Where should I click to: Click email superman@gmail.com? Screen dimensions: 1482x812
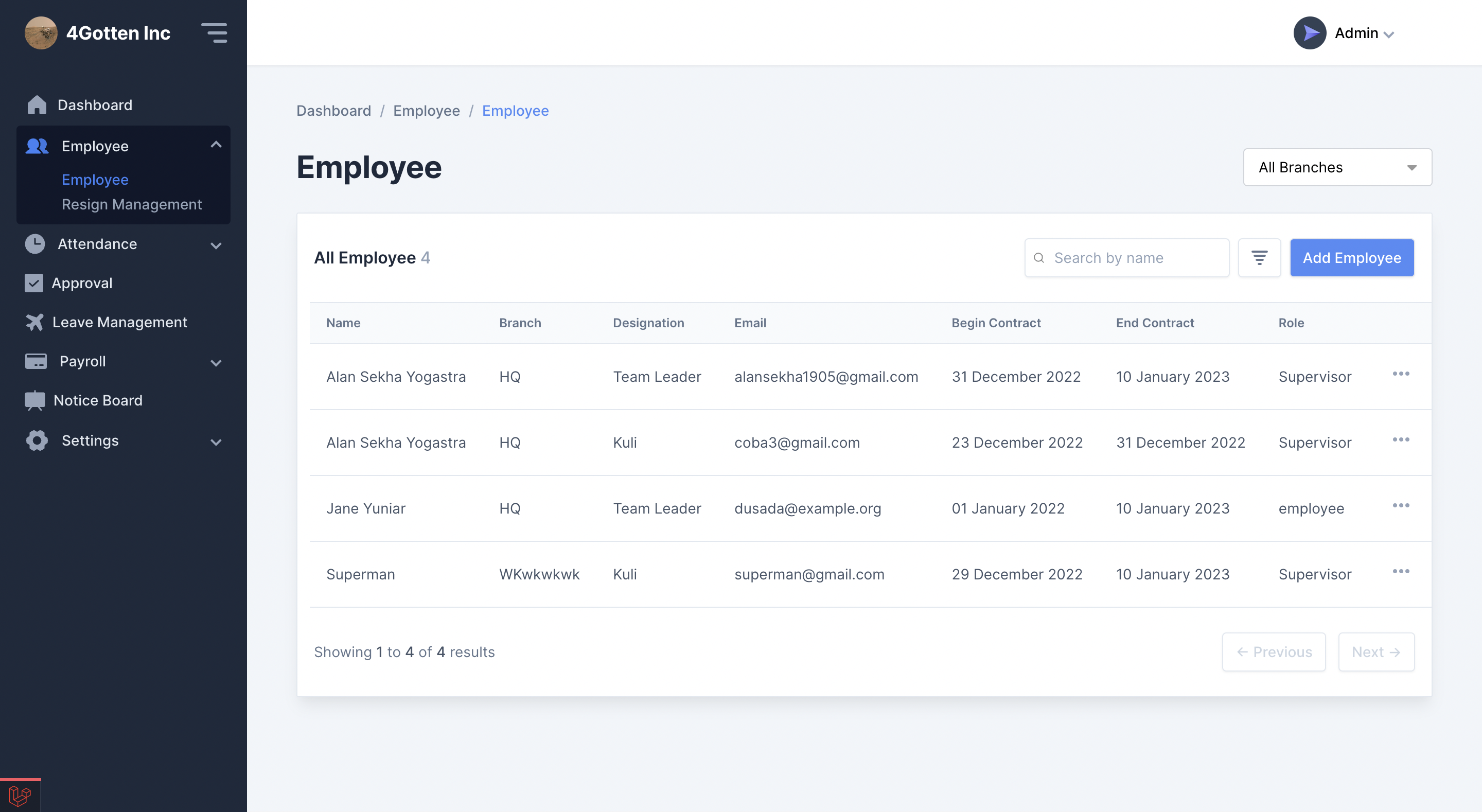809,574
